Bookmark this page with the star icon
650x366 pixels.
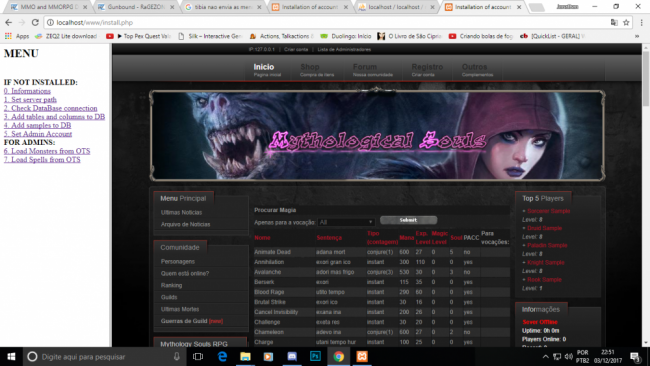tap(626, 22)
